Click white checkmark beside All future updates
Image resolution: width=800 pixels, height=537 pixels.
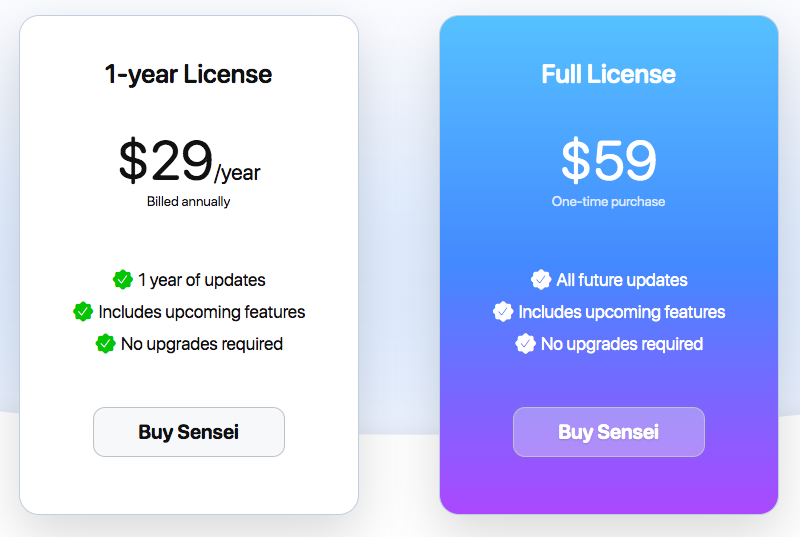541,280
